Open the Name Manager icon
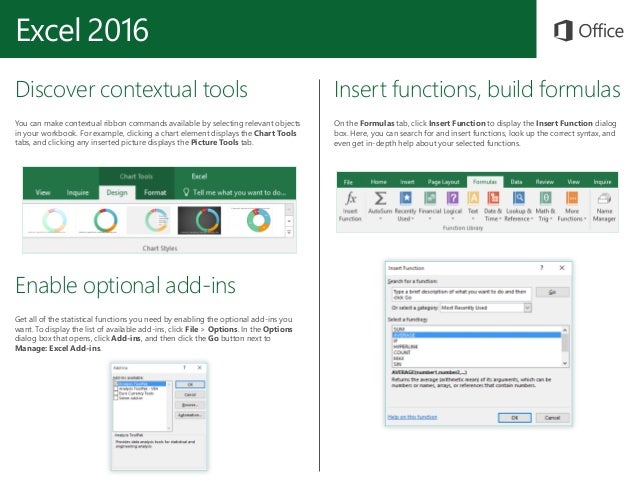638x493 pixels. click(604, 199)
